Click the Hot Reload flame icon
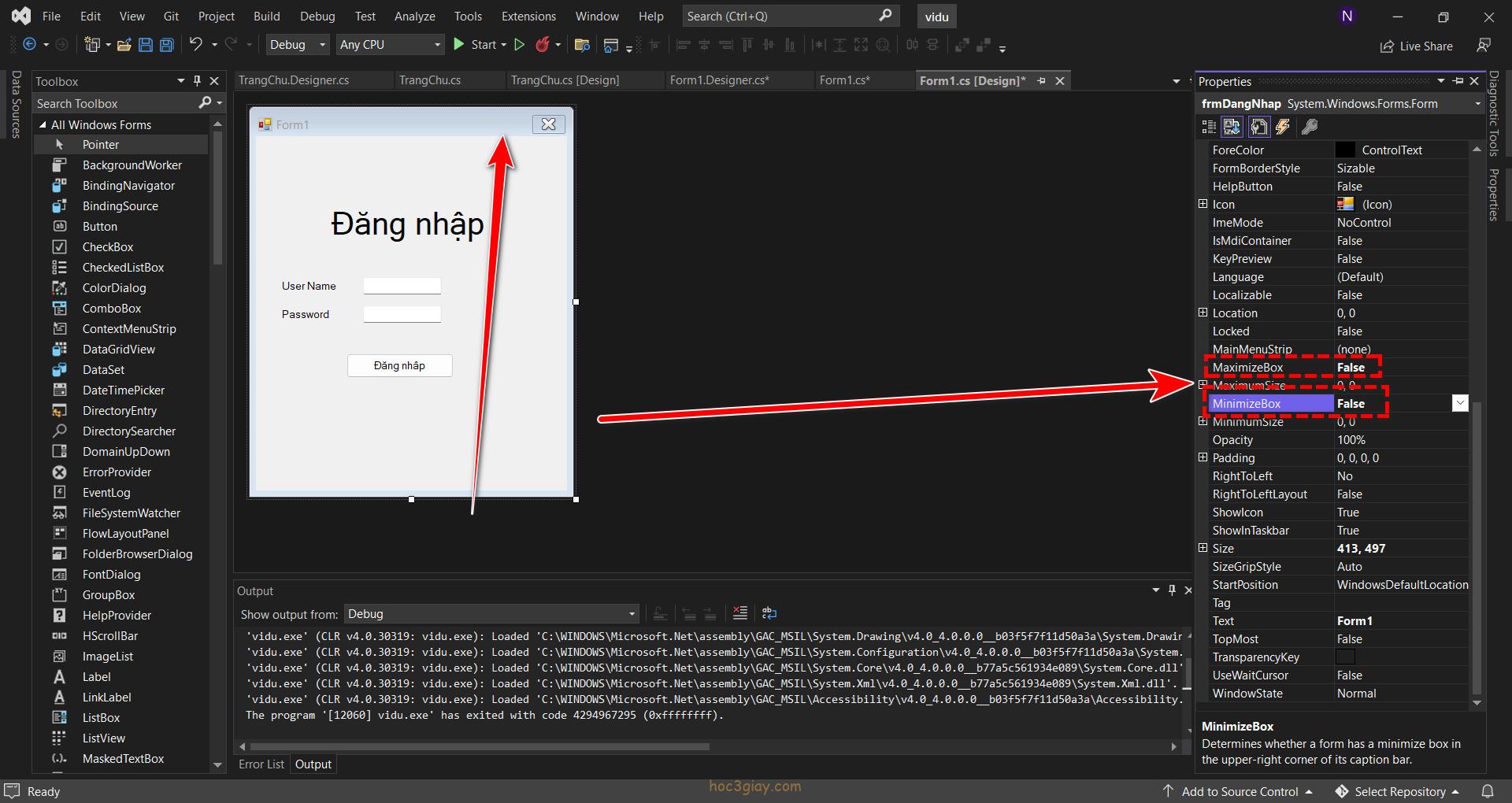The image size is (1512, 803). (x=542, y=45)
